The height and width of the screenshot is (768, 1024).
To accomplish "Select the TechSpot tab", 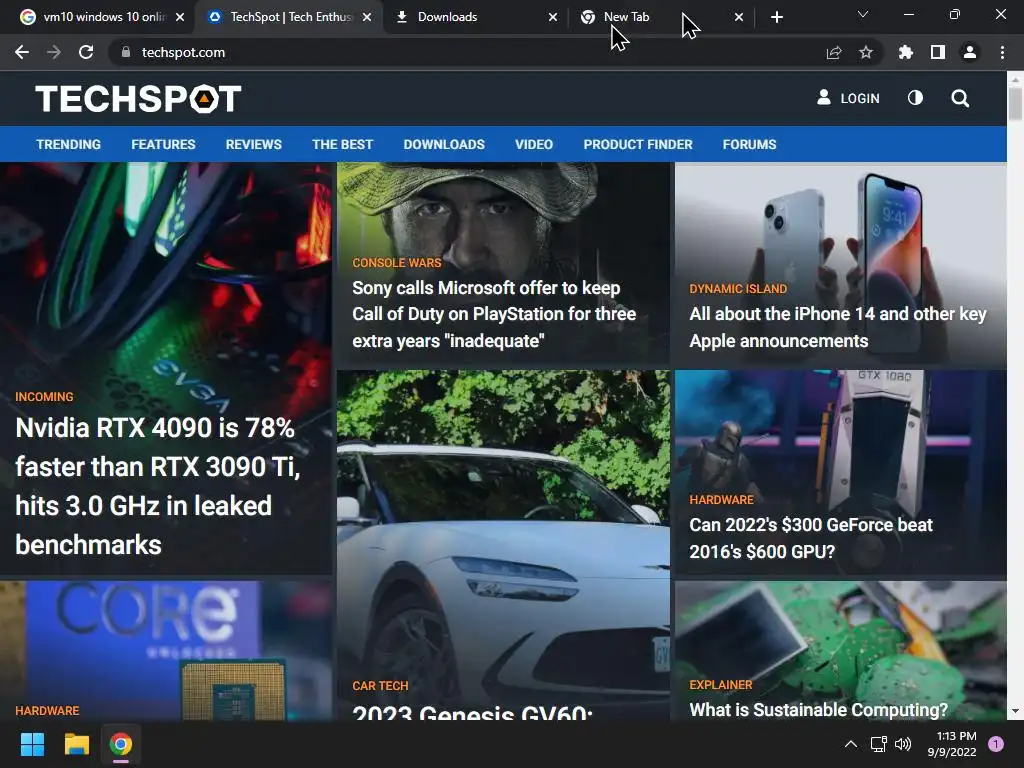I will (288, 17).
